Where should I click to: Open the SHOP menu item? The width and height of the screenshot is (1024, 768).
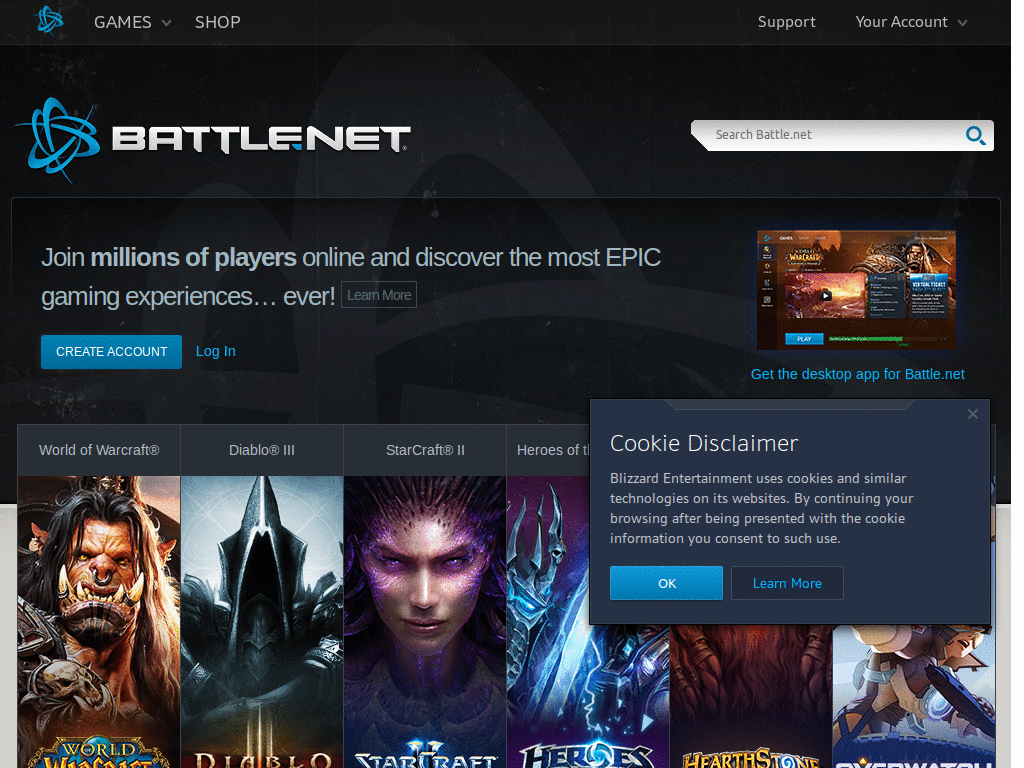[217, 21]
